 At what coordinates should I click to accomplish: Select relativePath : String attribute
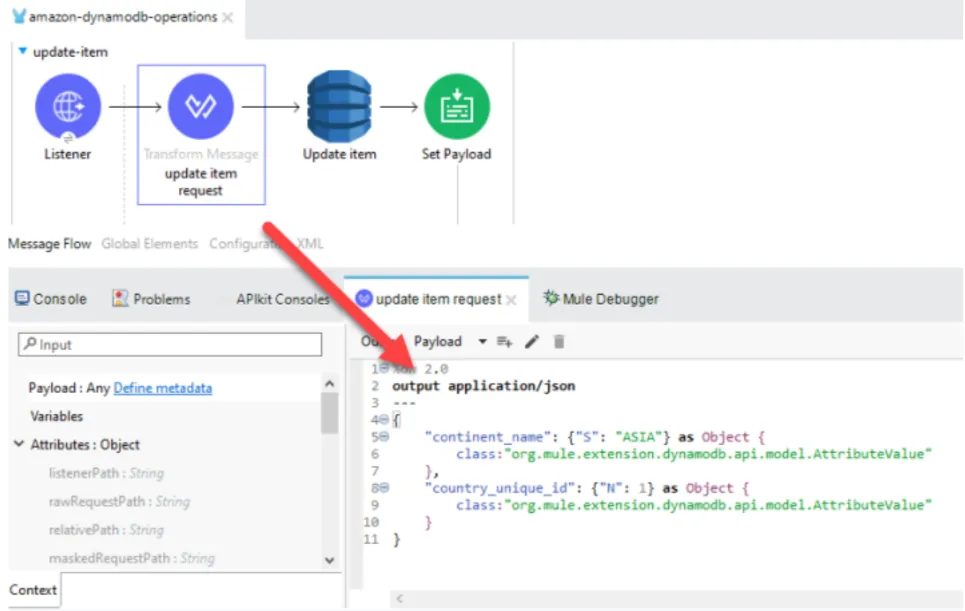106,530
